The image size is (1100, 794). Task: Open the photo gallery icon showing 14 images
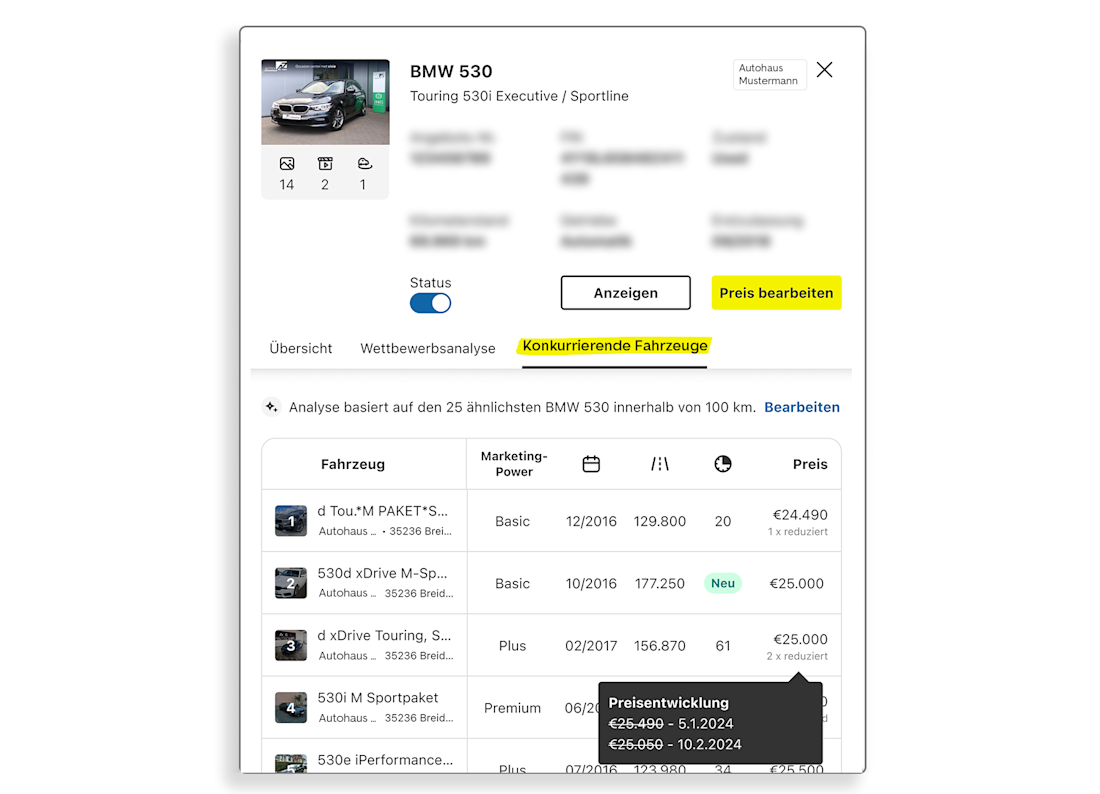coord(287,164)
